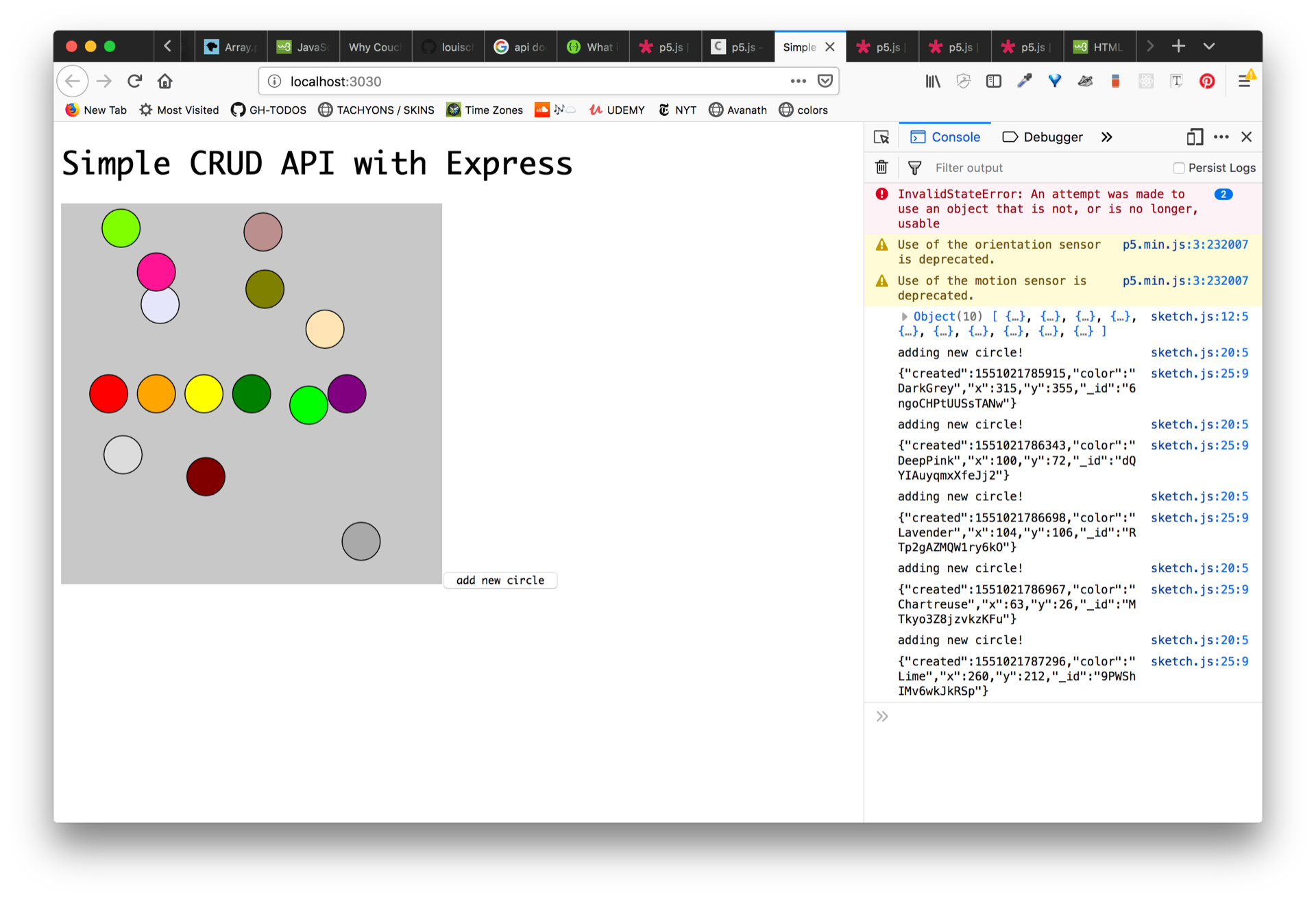The image size is (1316, 899).
Task: Open the sketch.js:12:5 source link
Action: coord(1199,317)
